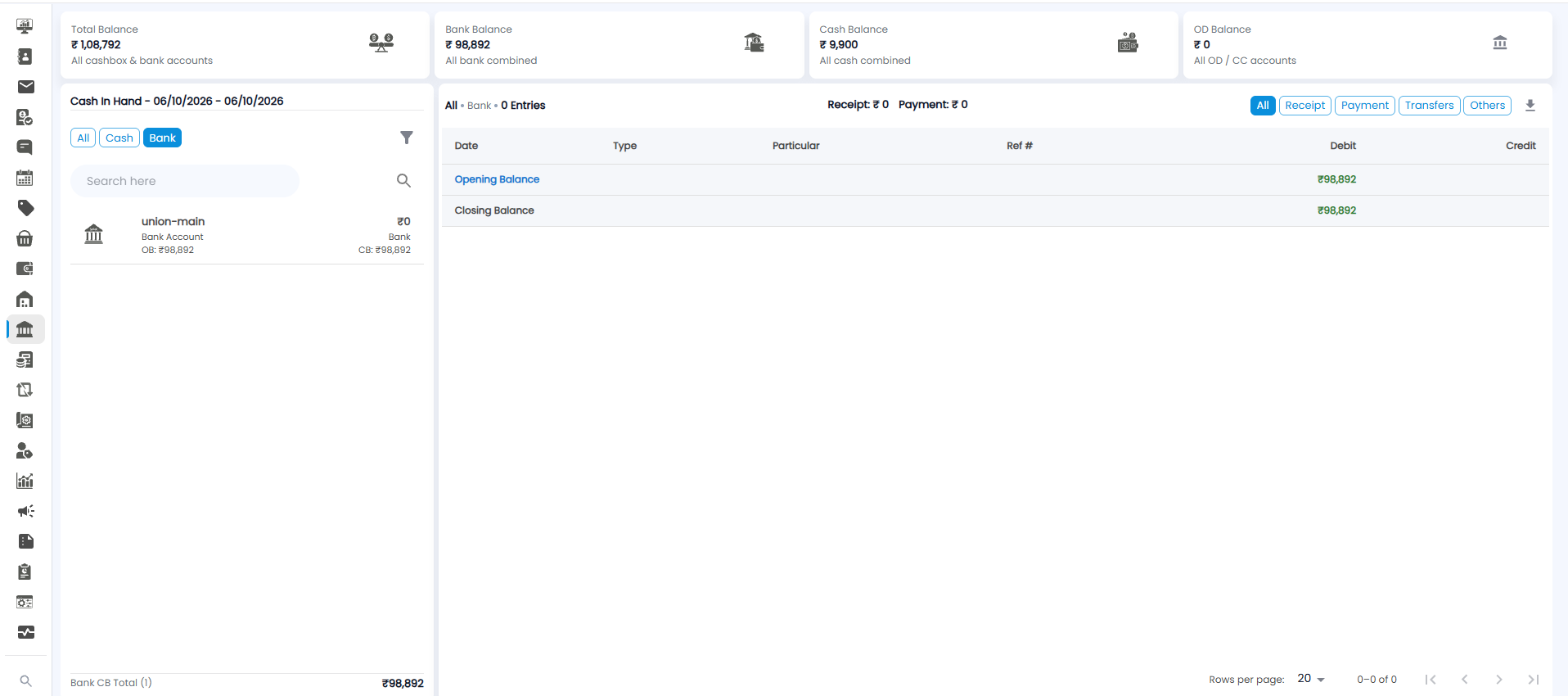The width and height of the screenshot is (1568, 696).
Task: Open the clipboard icon in sidebar
Action: (x=25, y=572)
